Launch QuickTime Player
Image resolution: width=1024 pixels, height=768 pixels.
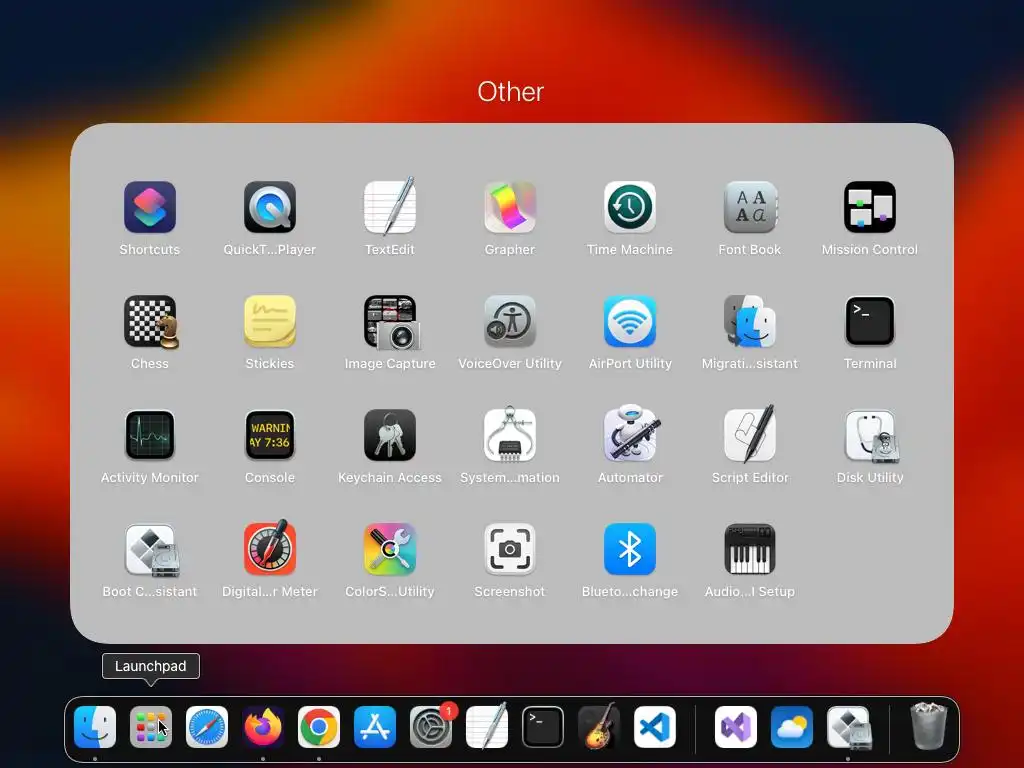pyautogui.click(x=270, y=207)
